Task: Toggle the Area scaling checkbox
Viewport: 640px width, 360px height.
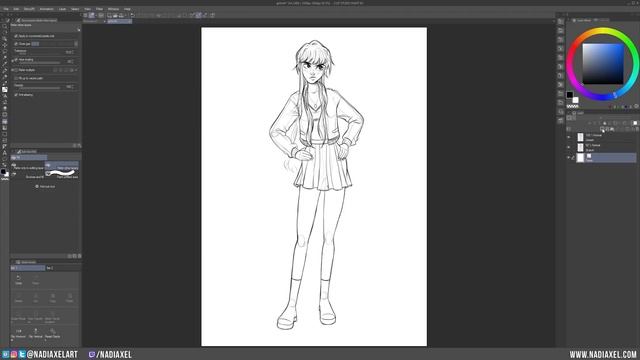Action: pyautogui.click(x=16, y=60)
